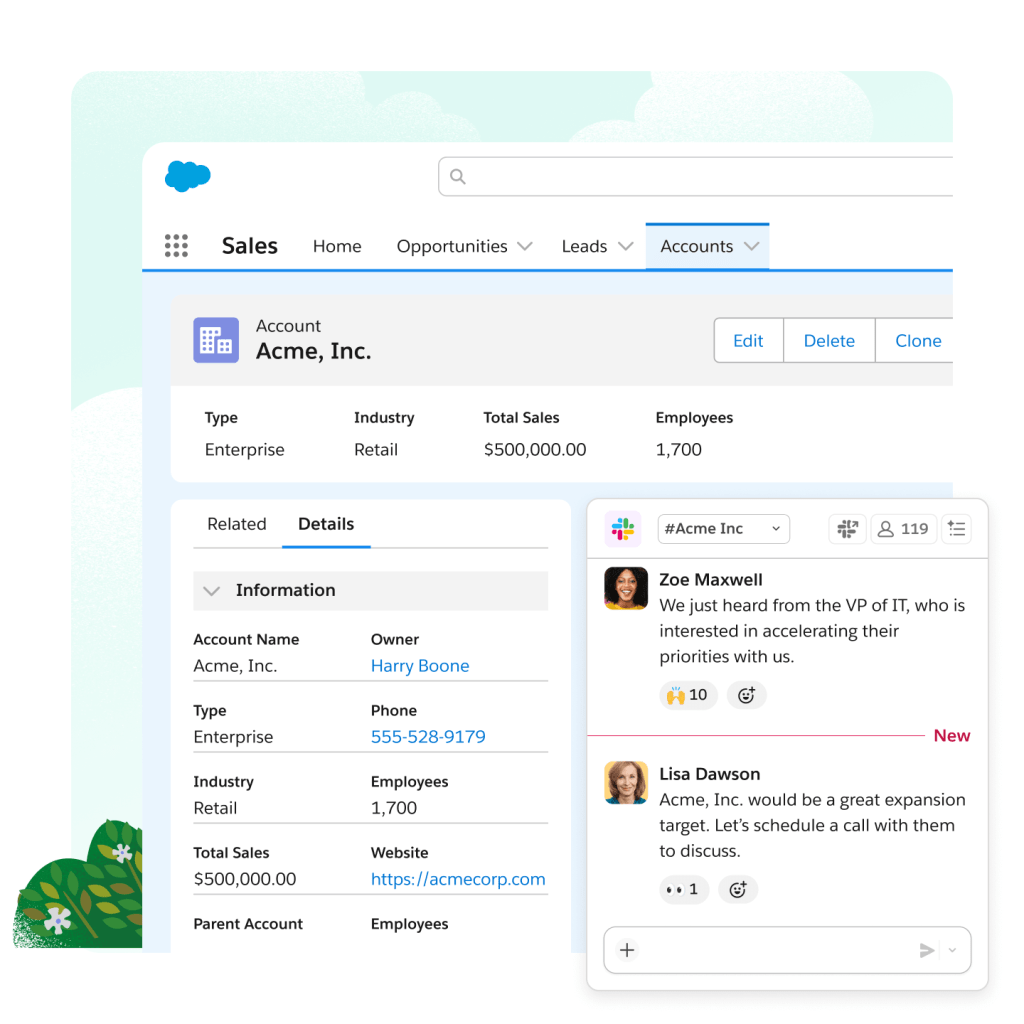This screenshot has width=1024, height=1024.
Task: Open the App Launcher dots grid
Action: pos(176,246)
